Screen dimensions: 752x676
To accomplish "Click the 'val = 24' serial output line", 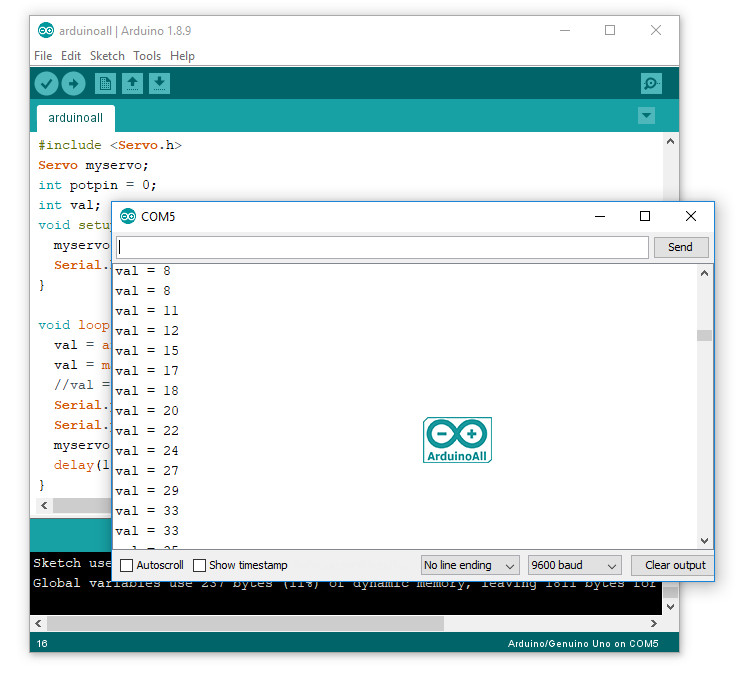I will pos(147,451).
